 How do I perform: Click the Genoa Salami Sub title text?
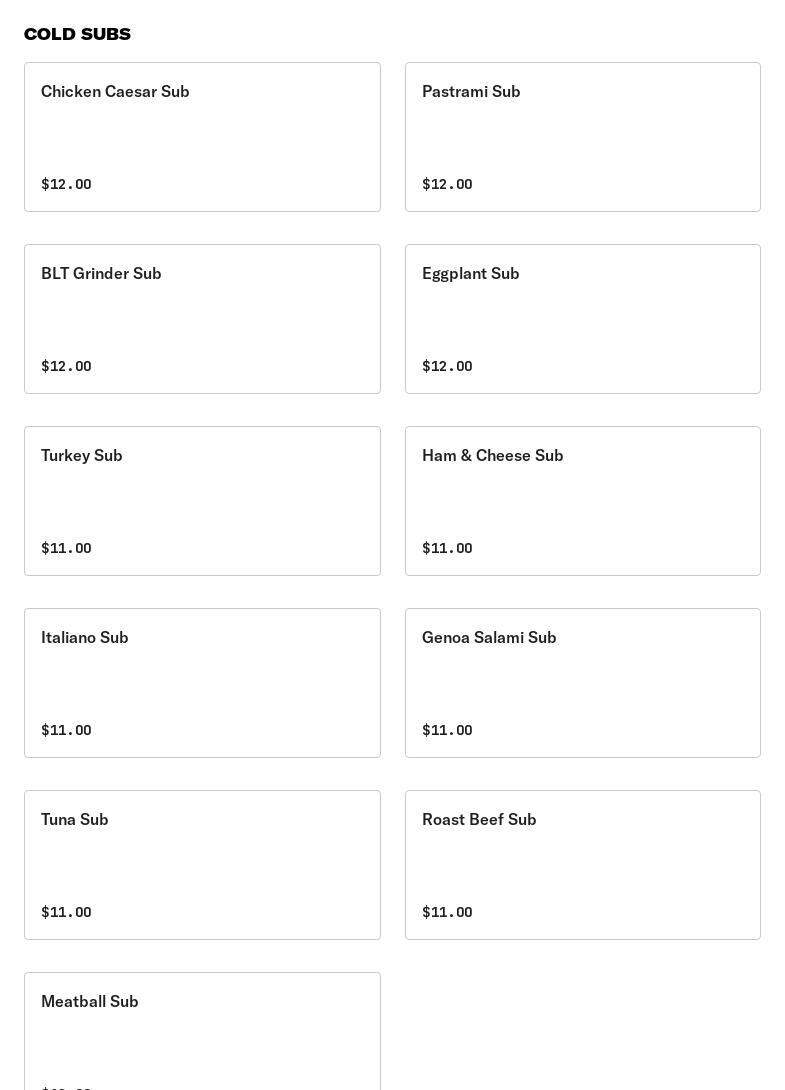point(489,637)
